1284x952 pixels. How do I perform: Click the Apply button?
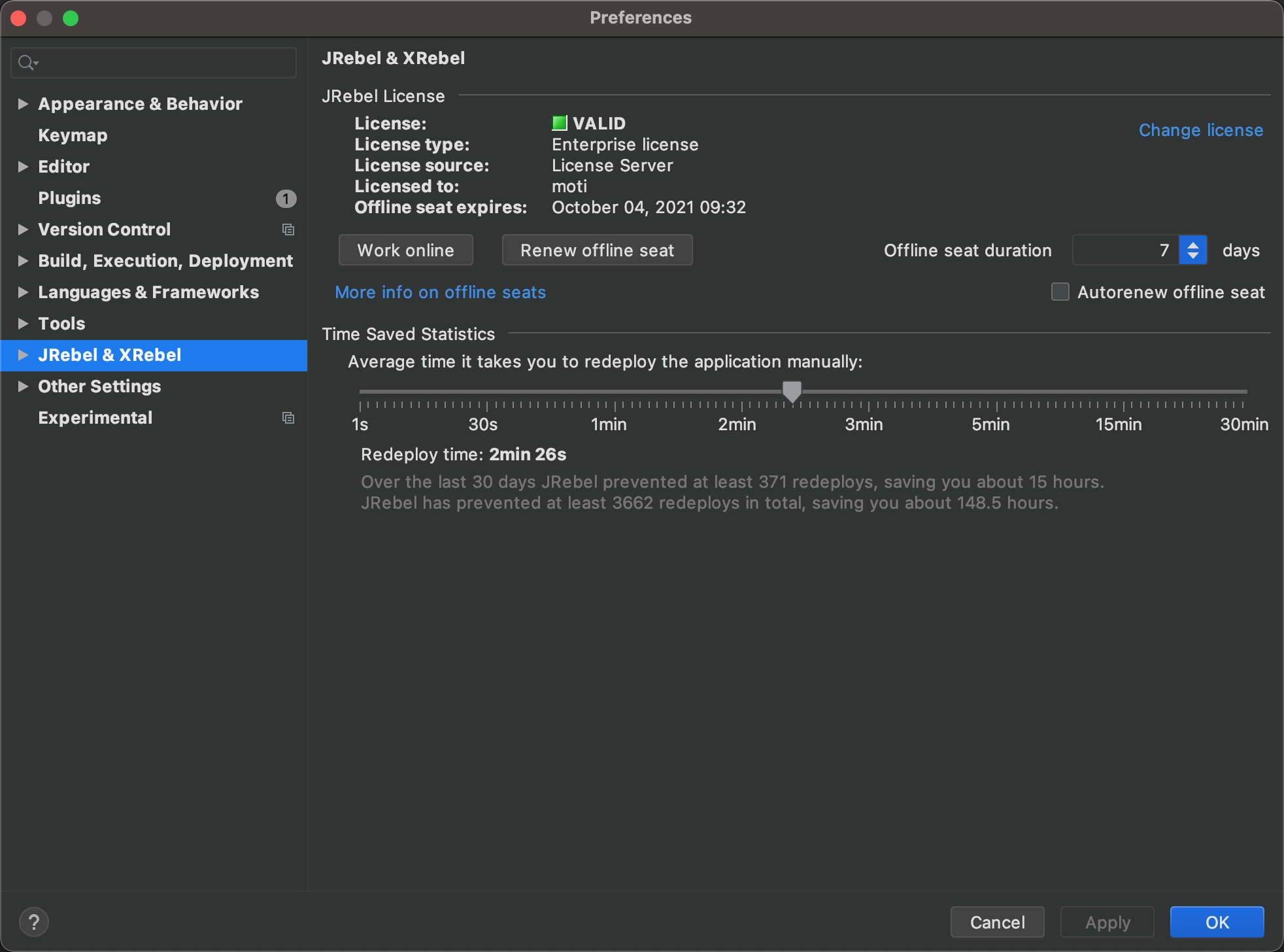pyautogui.click(x=1107, y=922)
